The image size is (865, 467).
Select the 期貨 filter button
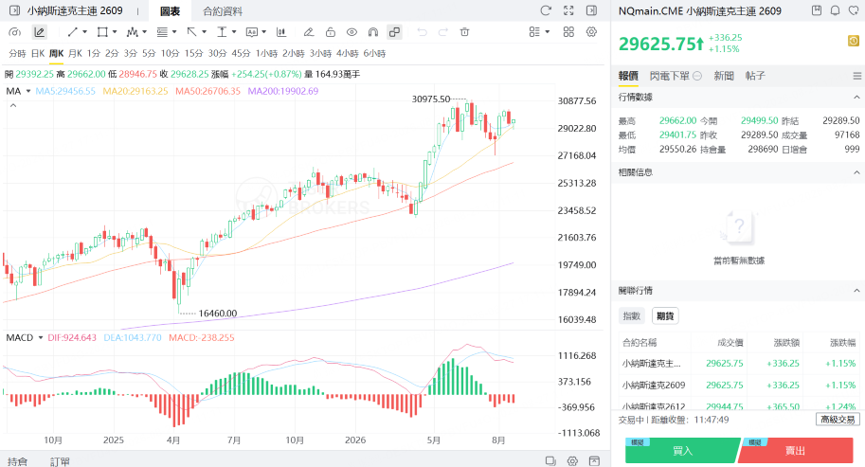coord(665,316)
